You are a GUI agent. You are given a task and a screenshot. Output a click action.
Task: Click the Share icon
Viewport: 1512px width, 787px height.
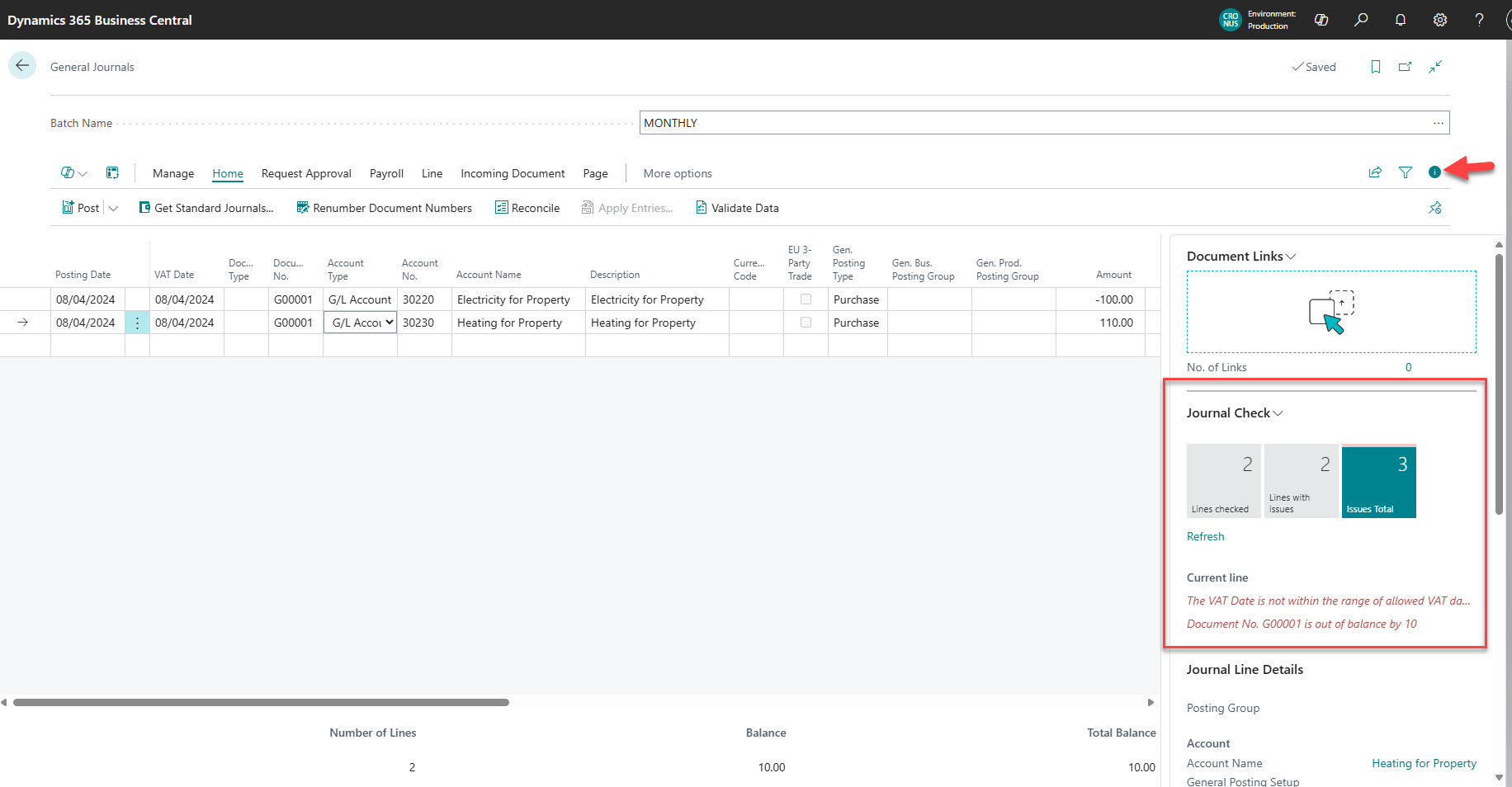[x=1375, y=172]
